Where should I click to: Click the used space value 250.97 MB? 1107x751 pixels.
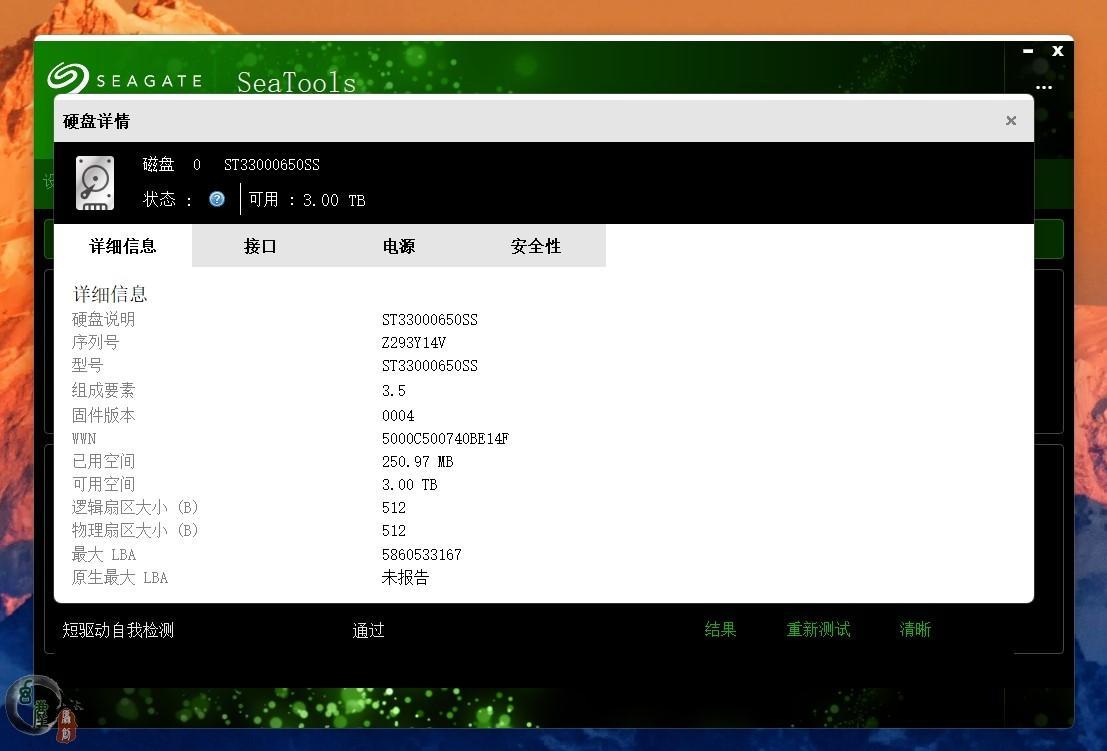point(417,462)
